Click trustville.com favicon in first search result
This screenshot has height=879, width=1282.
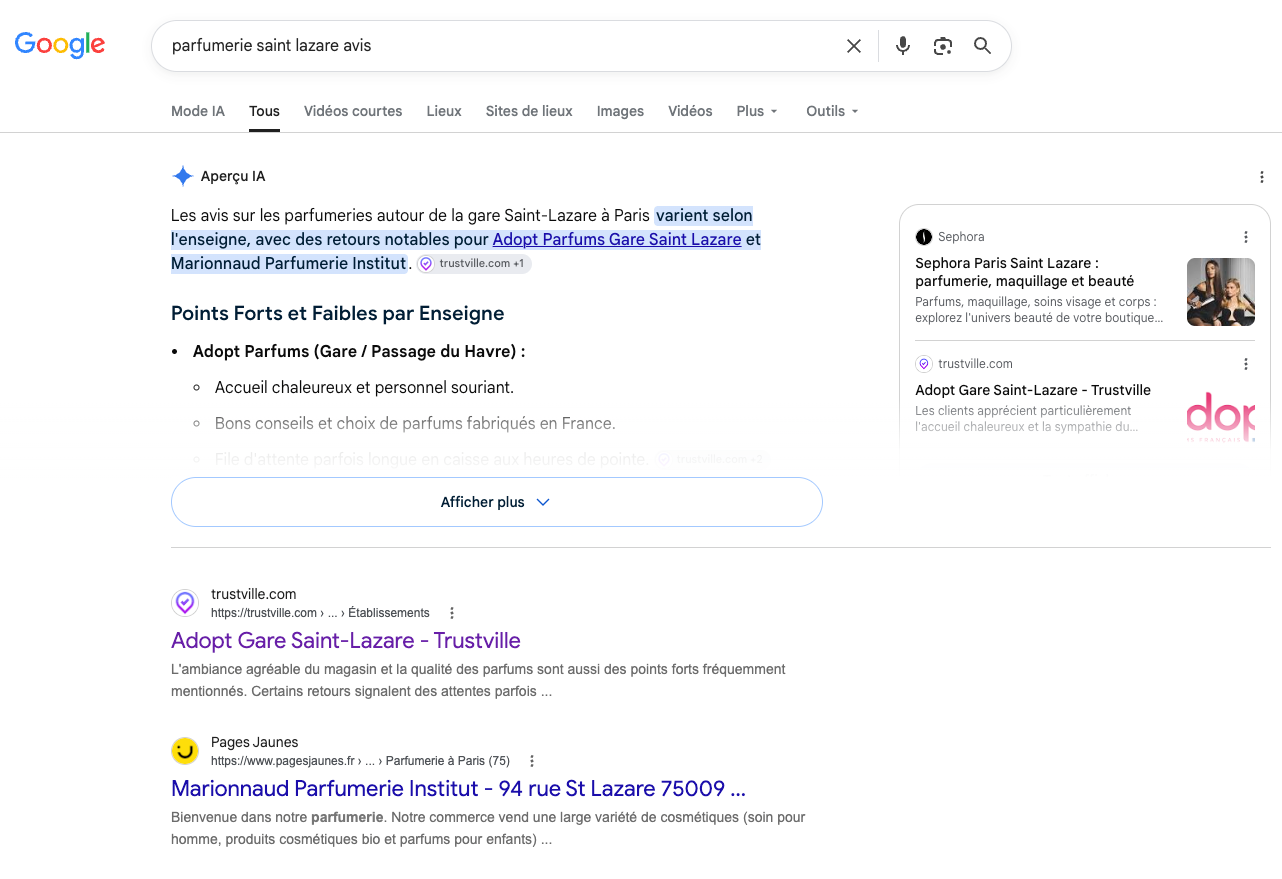pos(185,603)
